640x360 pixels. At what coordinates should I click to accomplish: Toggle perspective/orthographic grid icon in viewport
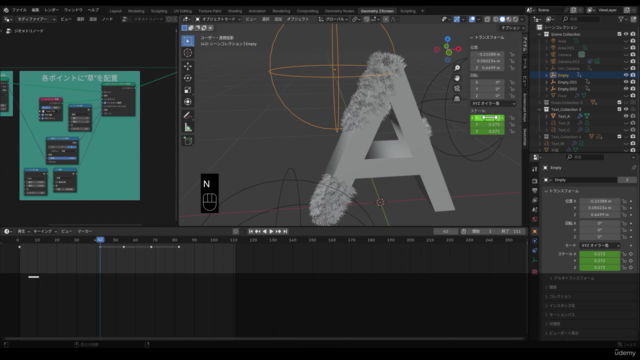click(x=457, y=98)
